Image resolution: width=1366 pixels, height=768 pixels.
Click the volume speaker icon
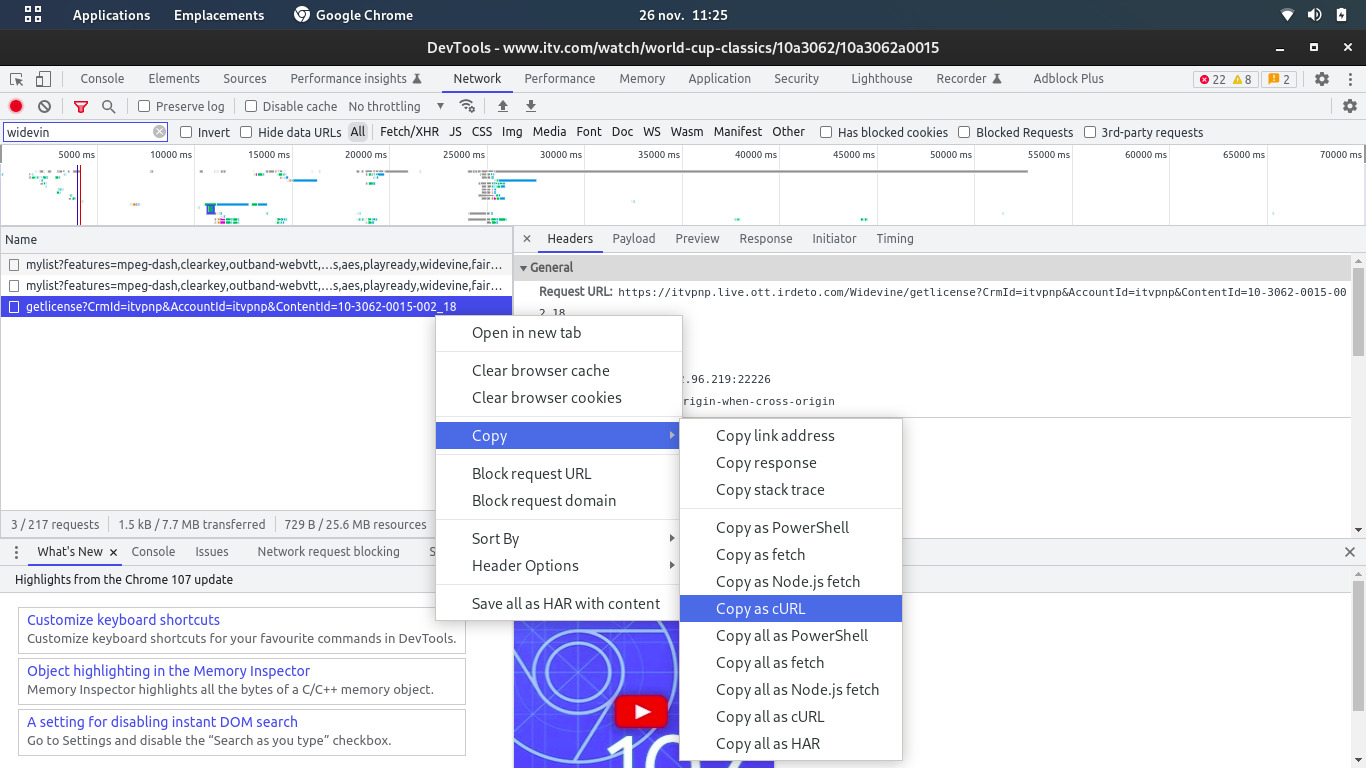point(1314,15)
